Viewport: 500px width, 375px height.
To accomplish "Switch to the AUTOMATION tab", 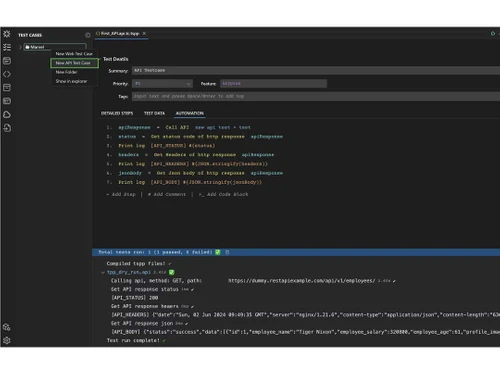I will coord(190,113).
